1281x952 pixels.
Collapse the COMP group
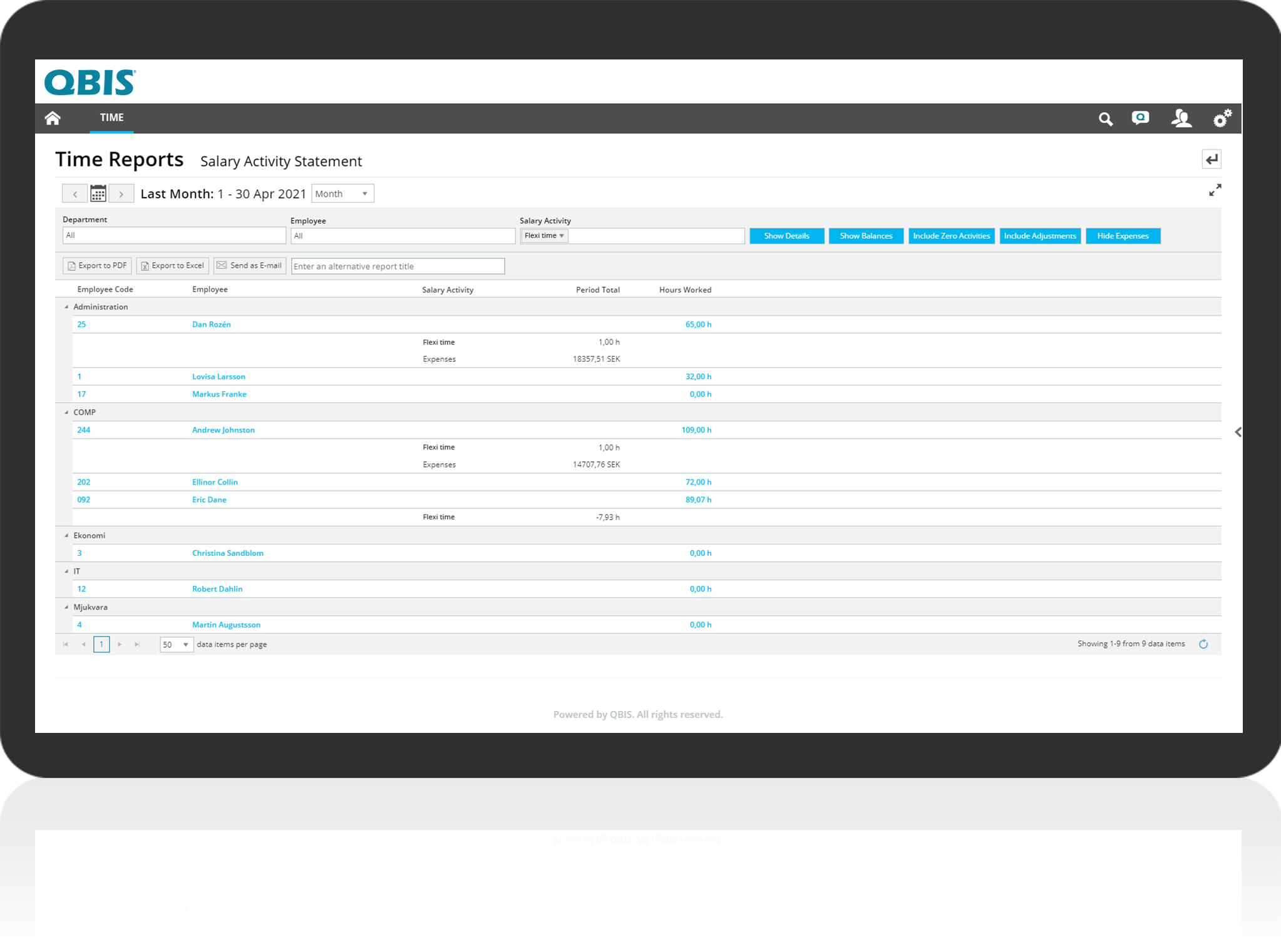[x=66, y=412]
